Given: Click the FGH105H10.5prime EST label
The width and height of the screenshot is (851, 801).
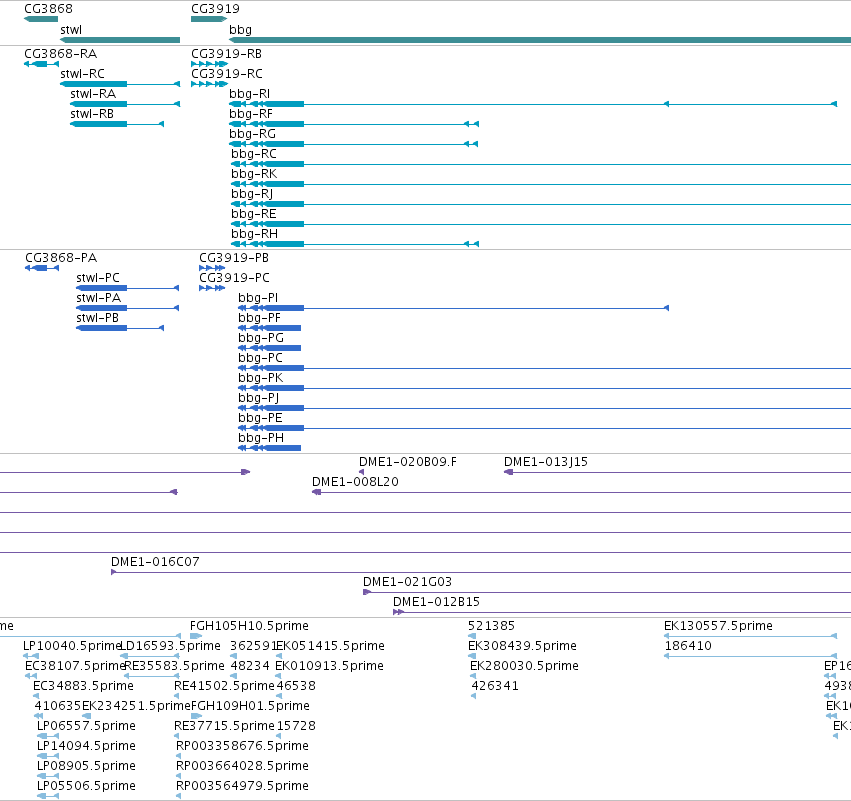Looking at the screenshot, I should [x=249, y=626].
